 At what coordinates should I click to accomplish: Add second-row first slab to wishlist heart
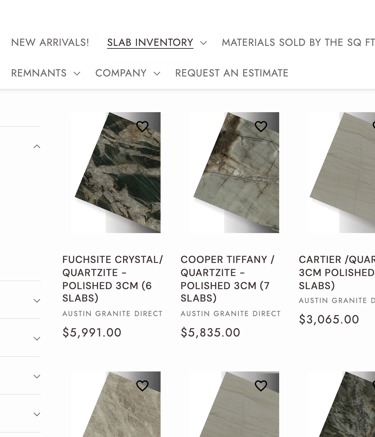pos(142,386)
